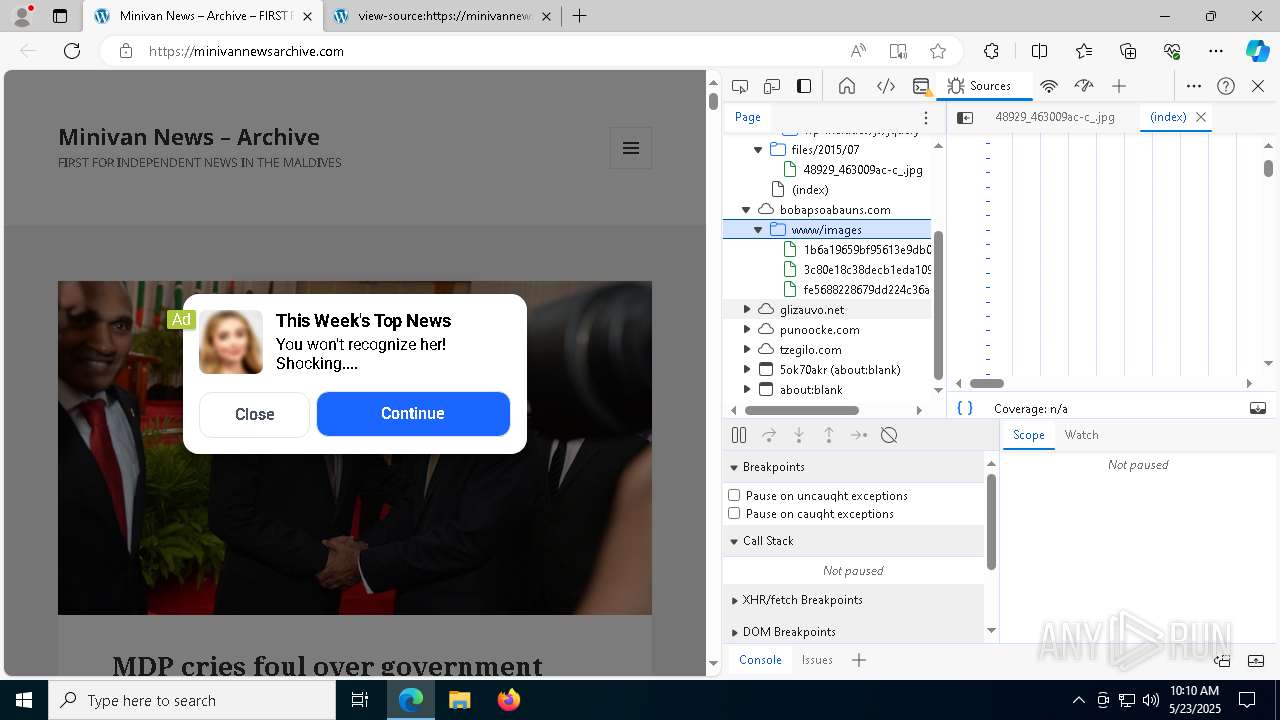Click the debugger Step icon
The width and height of the screenshot is (1280, 720).
(x=859, y=435)
